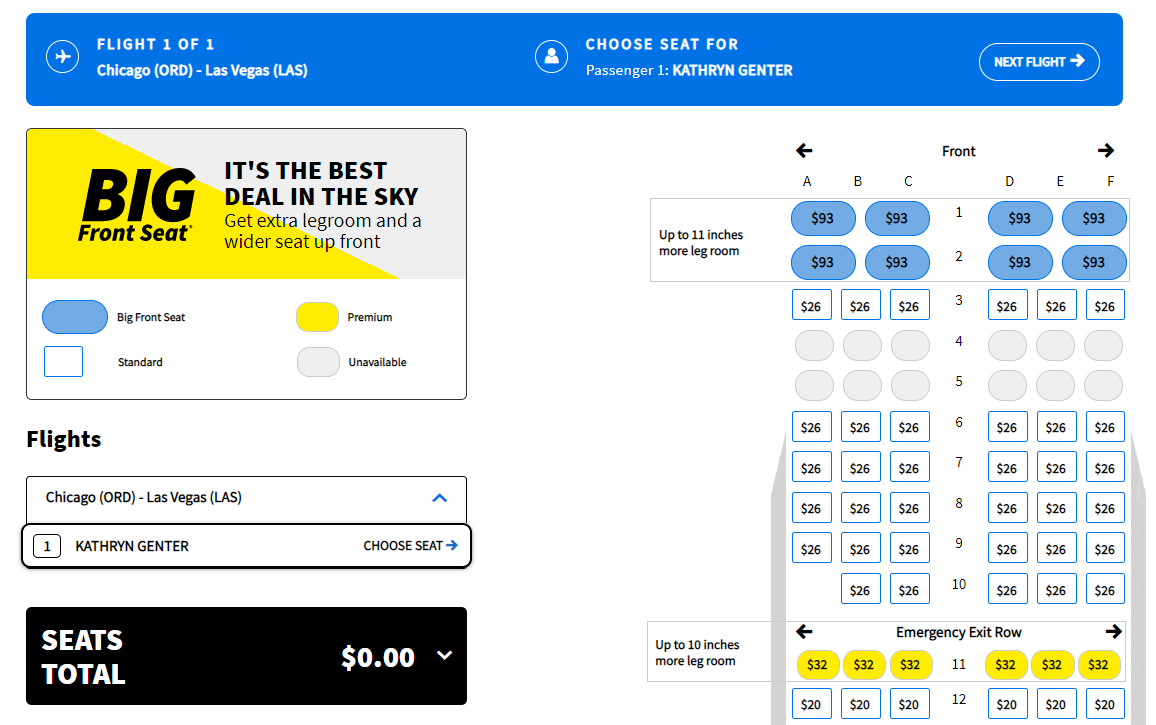The height and width of the screenshot is (725, 1156).
Task: Click the numbered badge beside KATHRYN GENTER
Action: point(47,546)
